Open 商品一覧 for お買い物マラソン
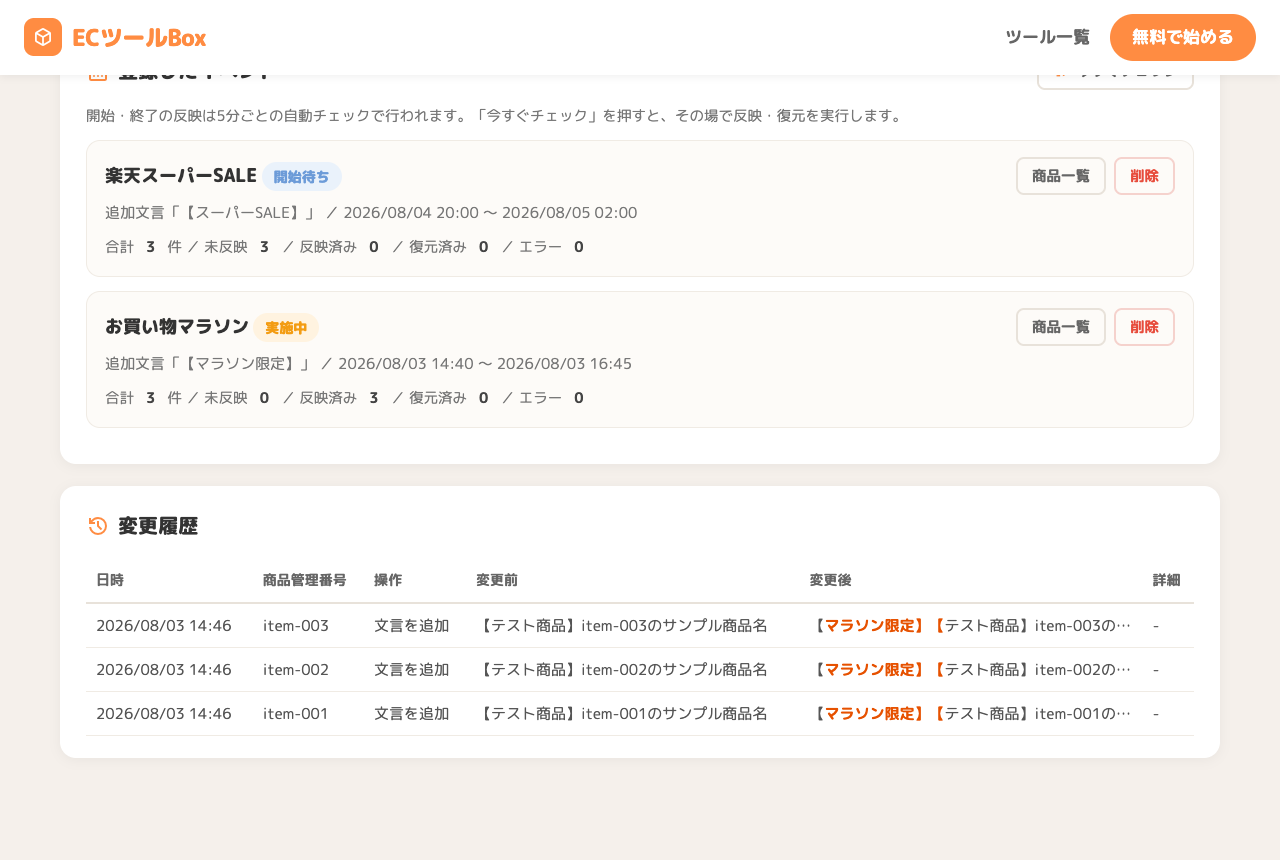1280x860 pixels. tap(1061, 327)
